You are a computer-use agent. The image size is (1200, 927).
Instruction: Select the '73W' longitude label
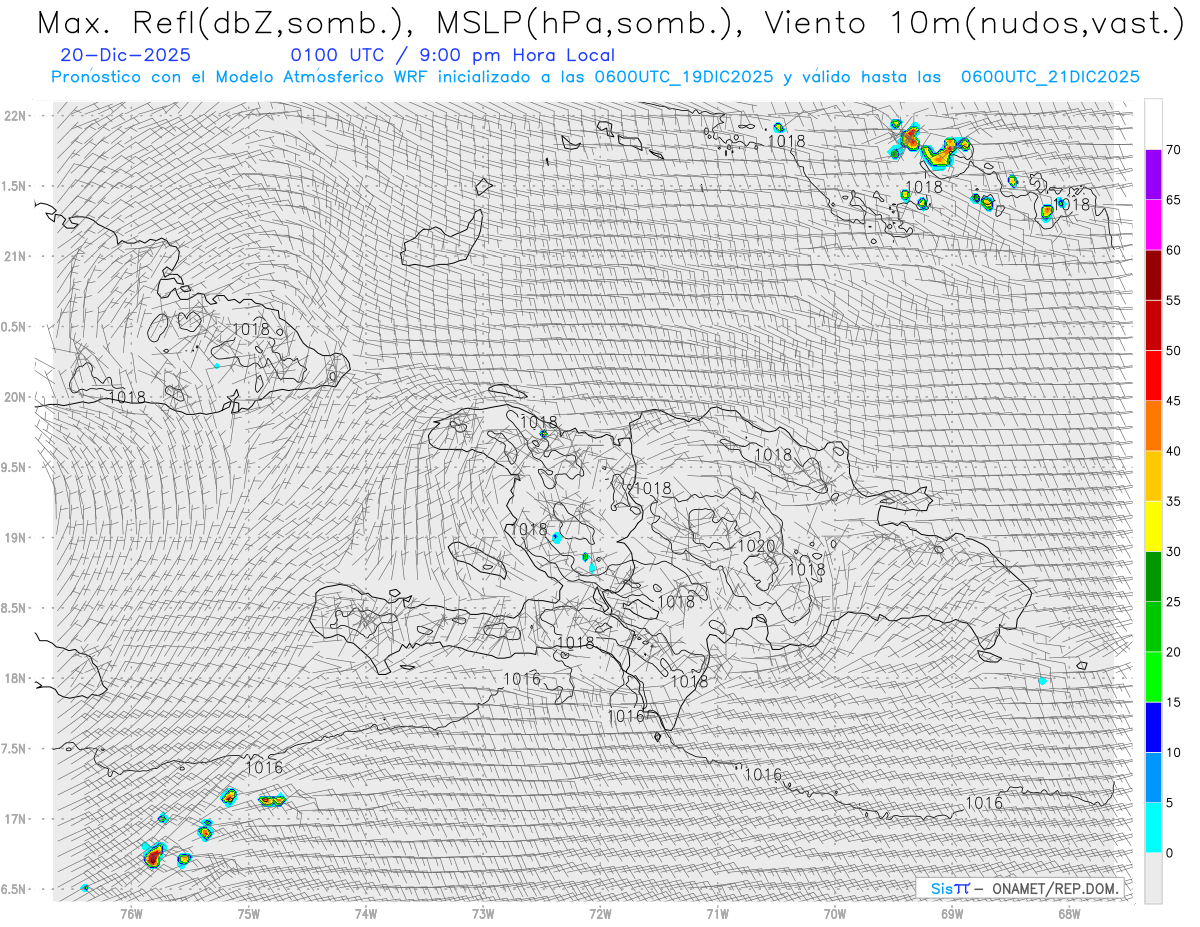(x=483, y=913)
